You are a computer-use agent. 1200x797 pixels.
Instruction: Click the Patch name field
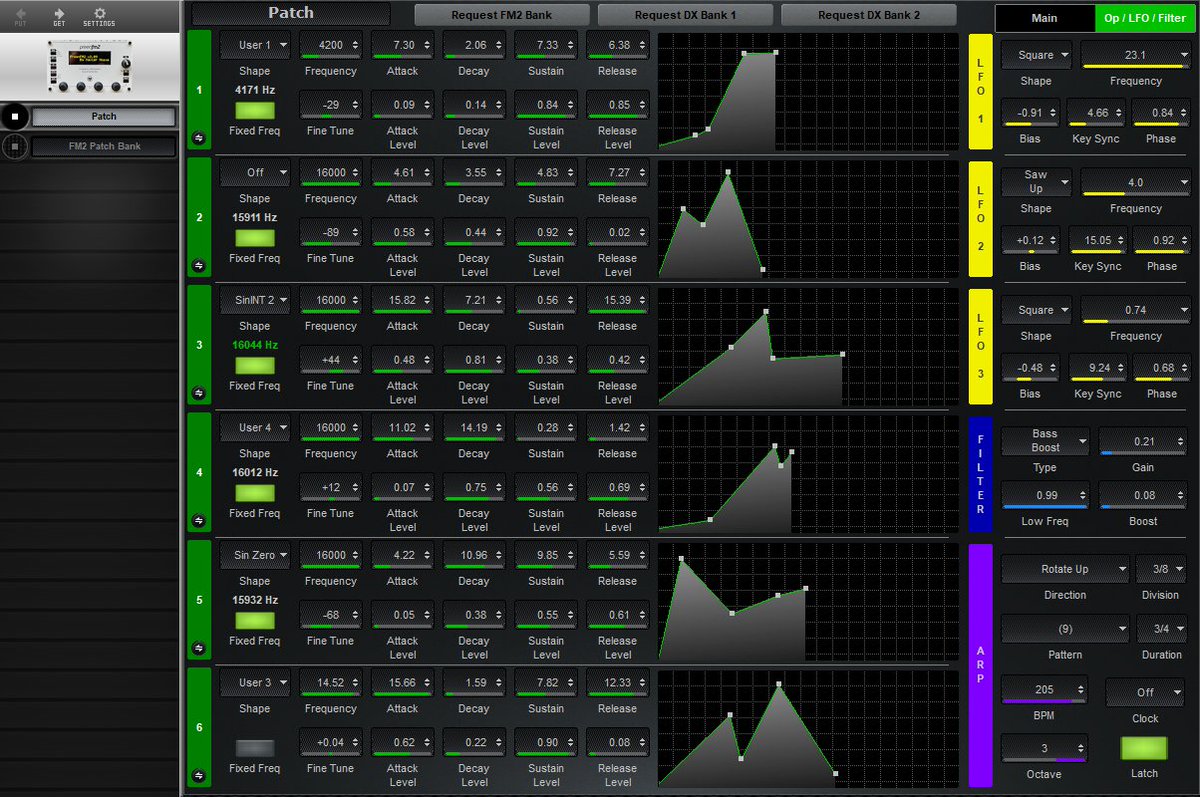(291, 14)
